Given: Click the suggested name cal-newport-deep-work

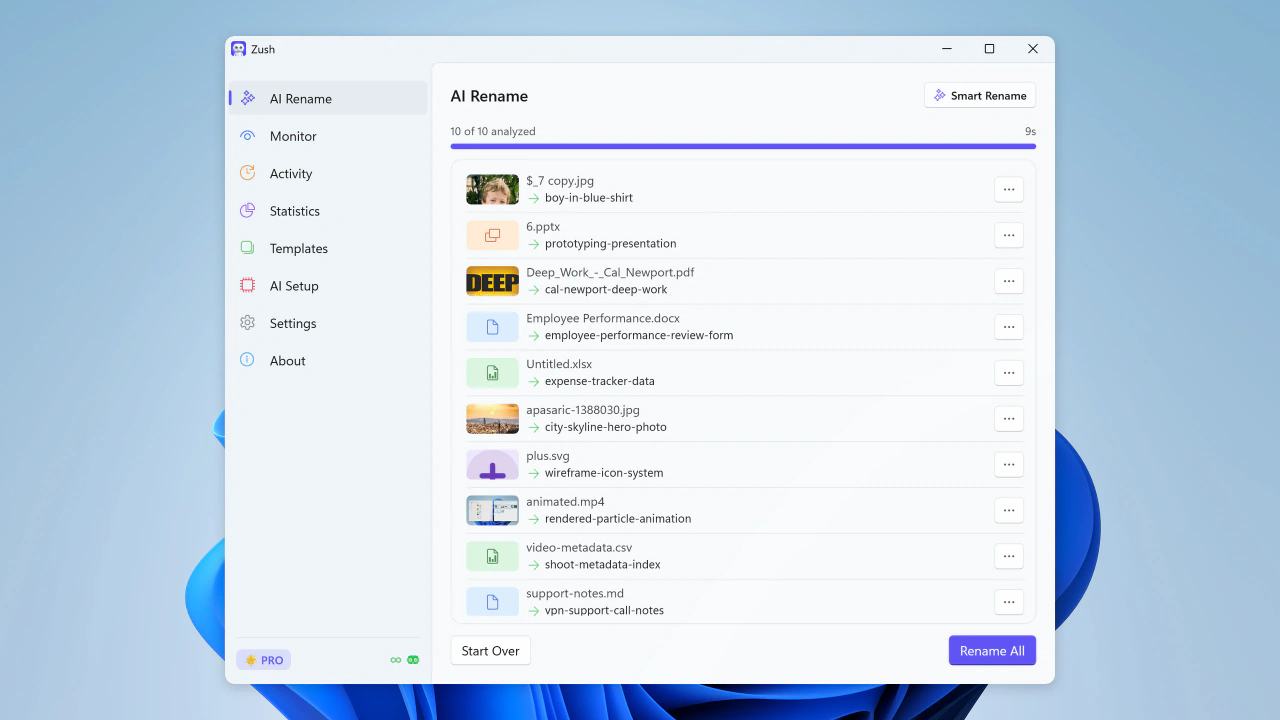Looking at the screenshot, I should tap(606, 290).
